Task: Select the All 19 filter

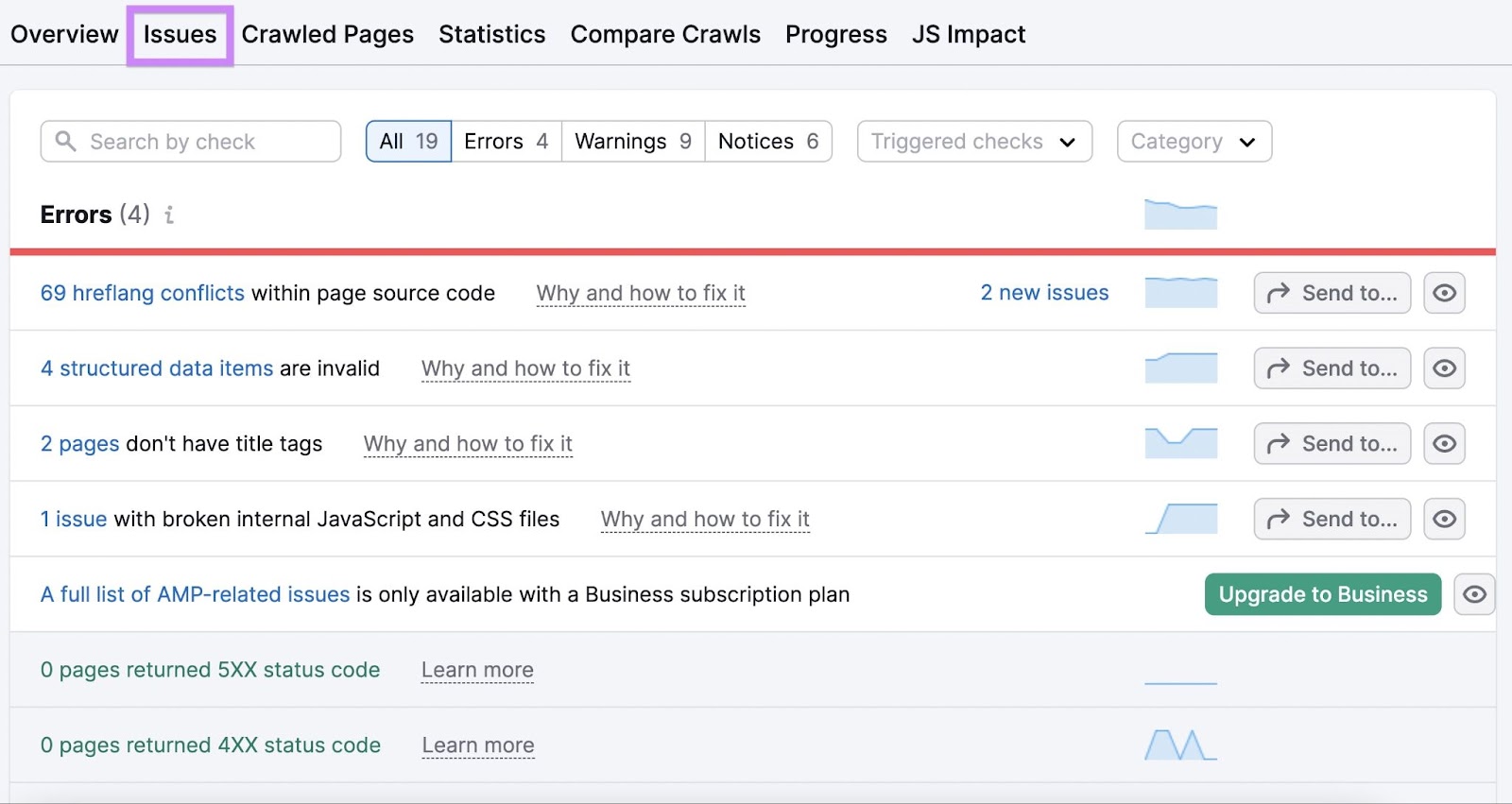Action: point(408,141)
